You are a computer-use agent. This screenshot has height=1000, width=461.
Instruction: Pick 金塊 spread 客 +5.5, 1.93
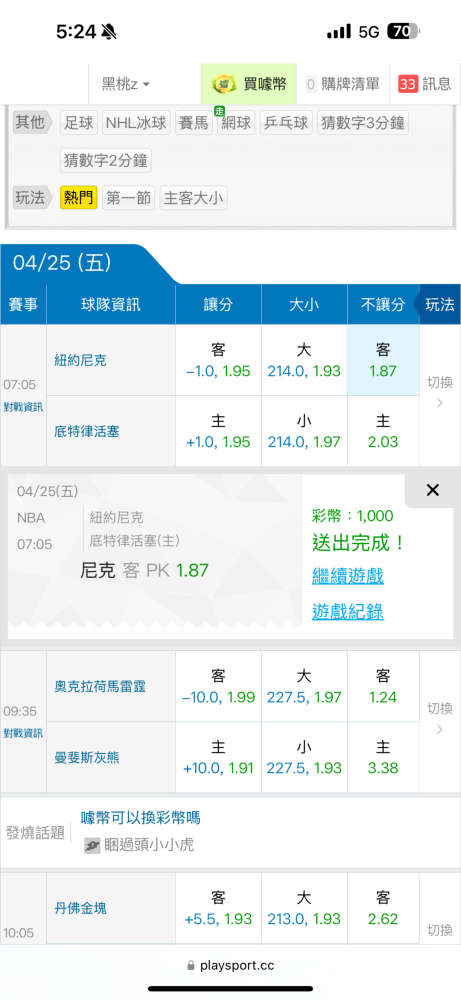218,908
